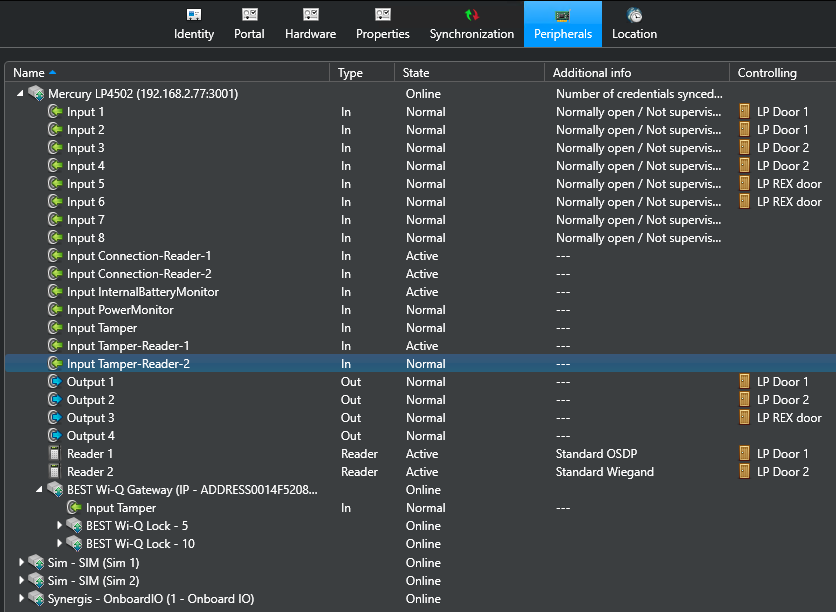Collapse the Mercury LP4502 tree node

[x=21, y=93]
